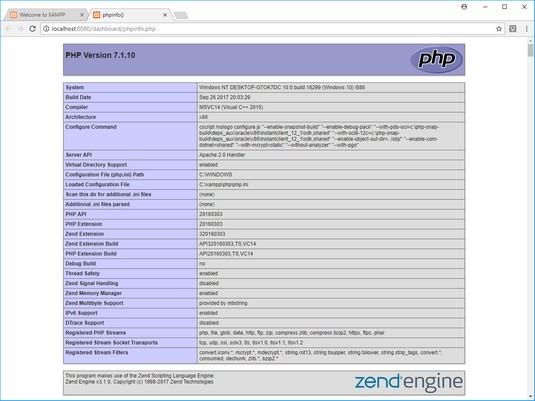The height and width of the screenshot is (401, 535).
Task: Click the Server API label
Action: [x=78, y=155]
